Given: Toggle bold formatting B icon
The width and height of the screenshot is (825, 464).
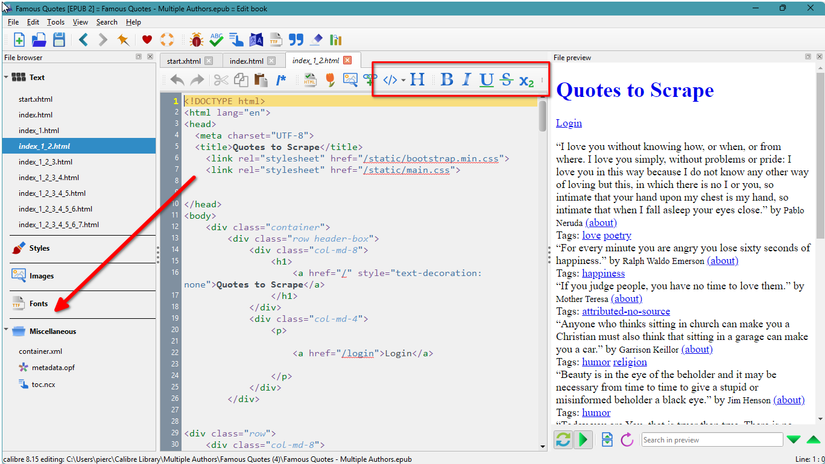Looking at the screenshot, I should 447,79.
